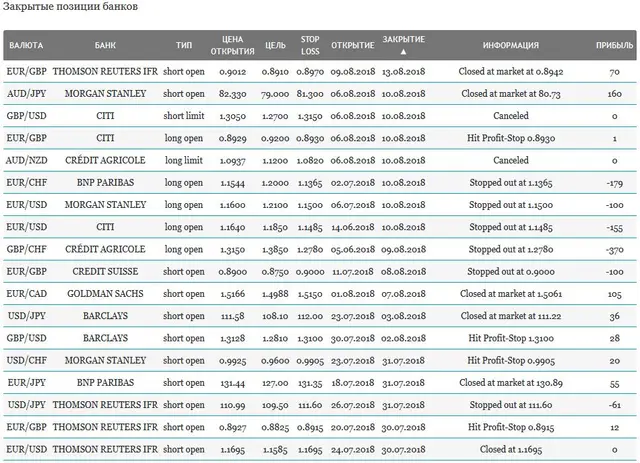This screenshot has width=640, height=463.
Task: Sort by the ВАЛЮТА column header
Action: point(26,45)
